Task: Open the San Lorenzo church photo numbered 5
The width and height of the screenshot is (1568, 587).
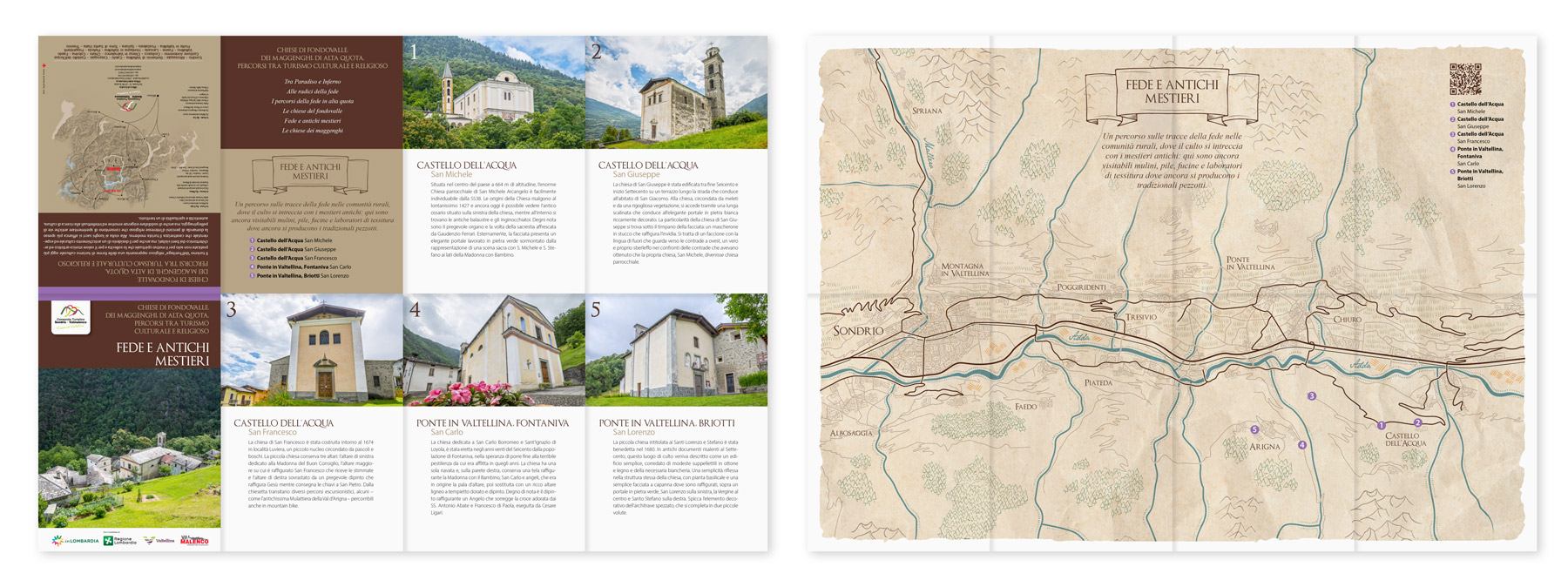Action: pyautogui.click(x=677, y=350)
